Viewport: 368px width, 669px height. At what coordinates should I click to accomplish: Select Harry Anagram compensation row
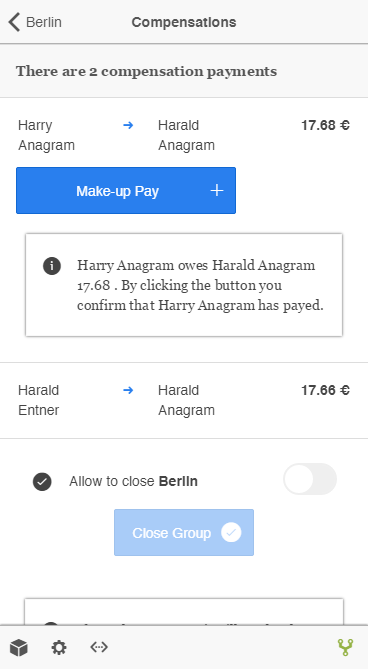184,135
